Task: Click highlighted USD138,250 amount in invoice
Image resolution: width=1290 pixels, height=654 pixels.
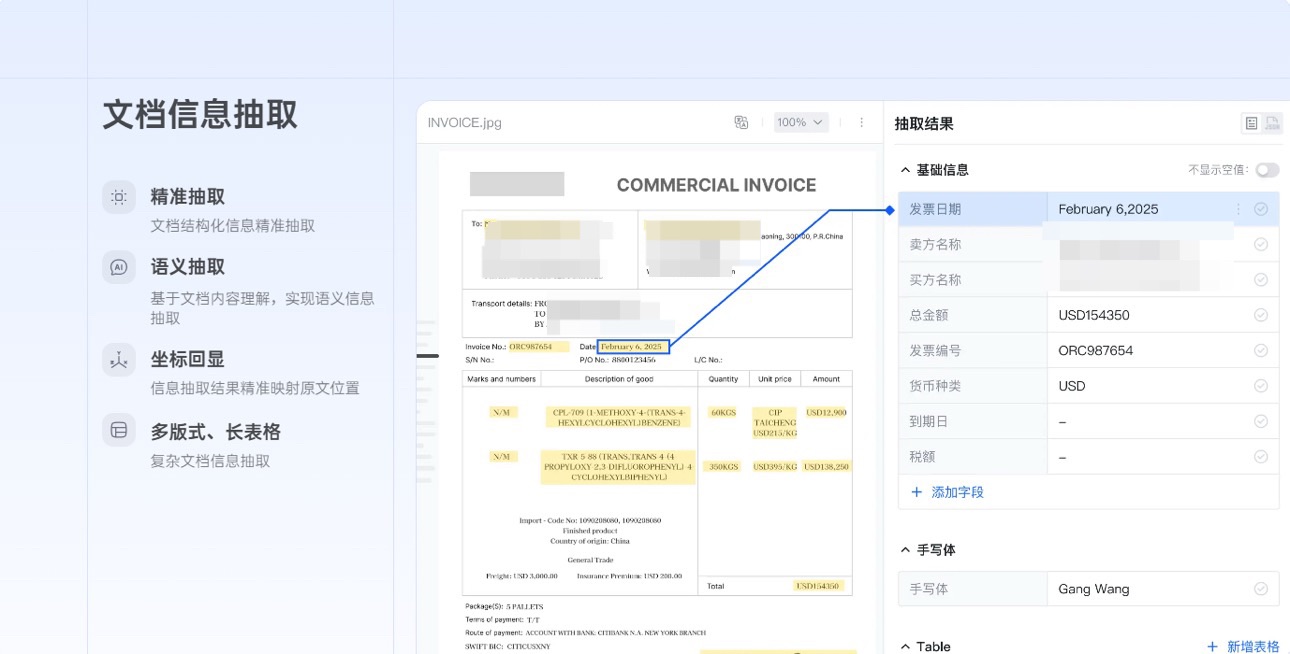Action: [827, 466]
